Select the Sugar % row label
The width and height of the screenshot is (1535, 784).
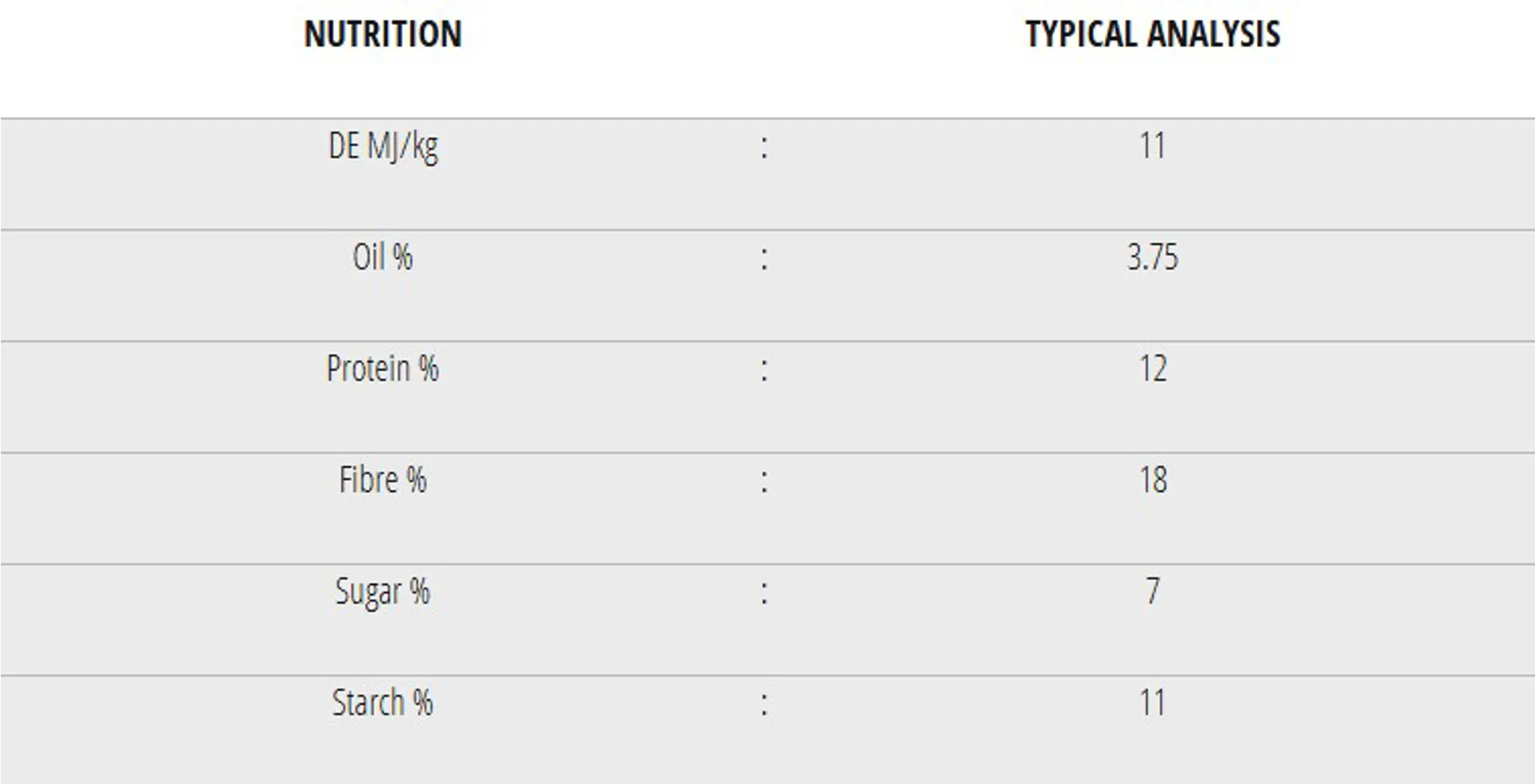[x=383, y=592]
